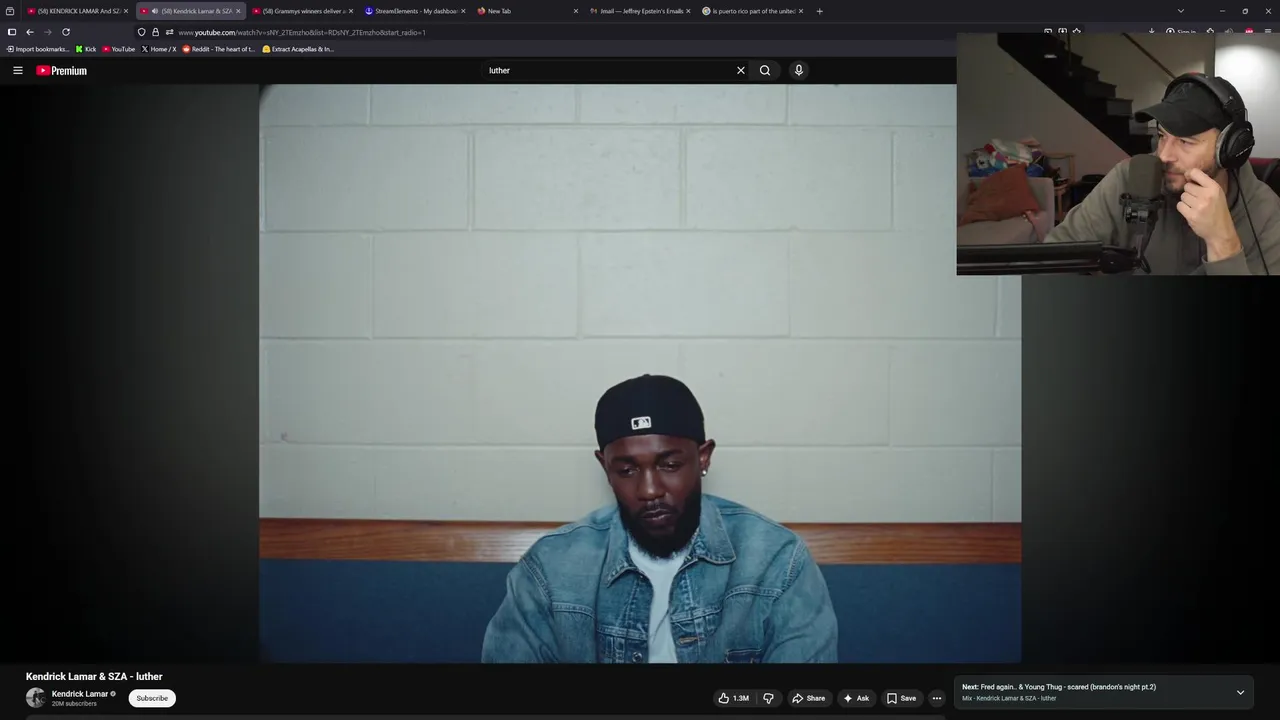Reload the page with refresh icon

tap(66, 32)
